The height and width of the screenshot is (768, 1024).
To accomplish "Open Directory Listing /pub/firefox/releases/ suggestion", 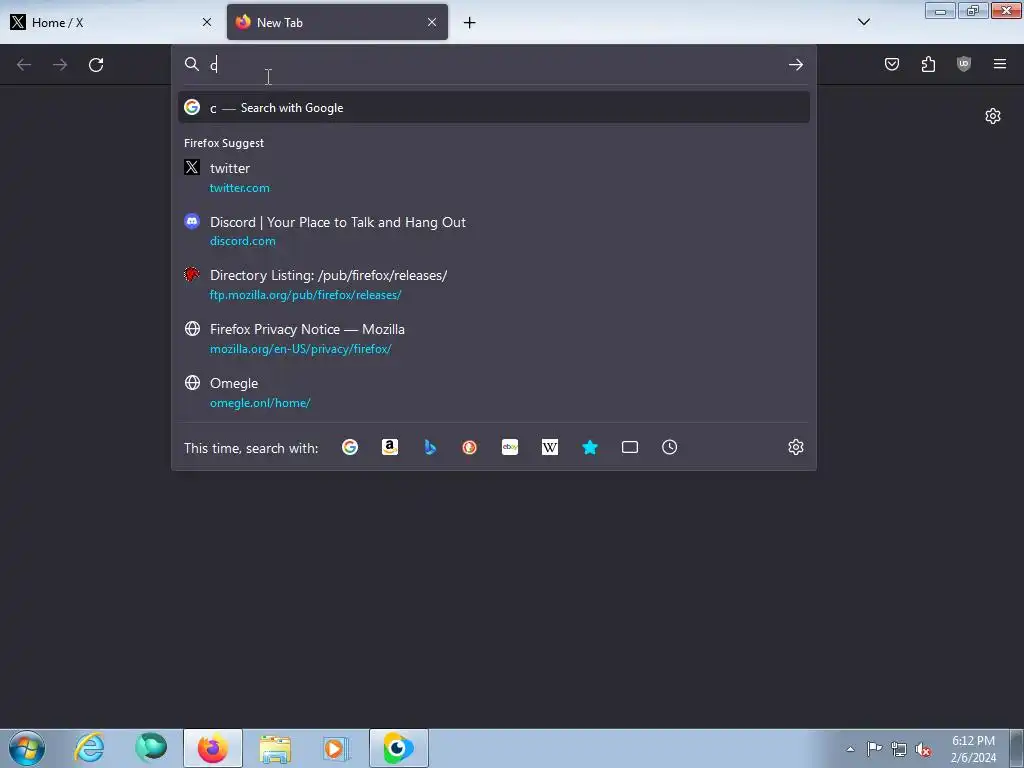I will (494, 285).
